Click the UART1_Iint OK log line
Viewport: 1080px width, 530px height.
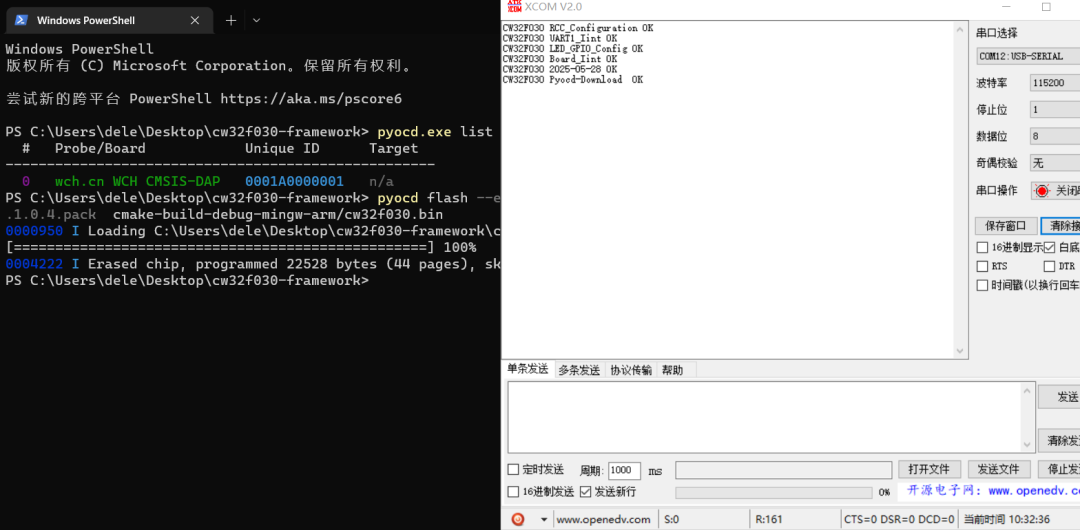click(x=560, y=39)
